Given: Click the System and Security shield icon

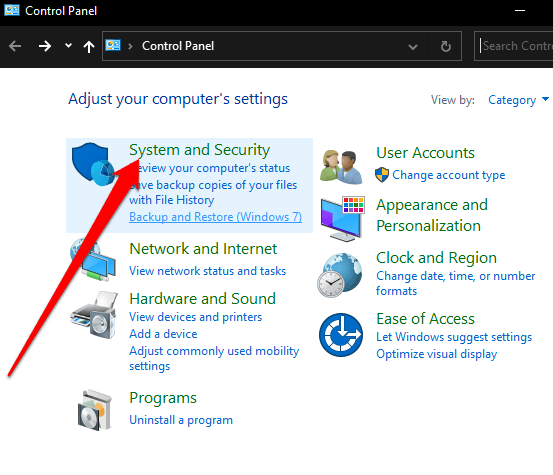Looking at the screenshot, I should (x=93, y=164).
